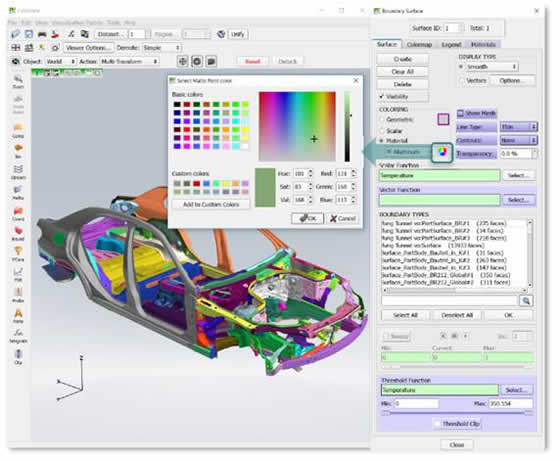The image size is (560, 461).
Task: Click in the hue-saturation color field
Action: pyautogui.click(x=297, y=126)
